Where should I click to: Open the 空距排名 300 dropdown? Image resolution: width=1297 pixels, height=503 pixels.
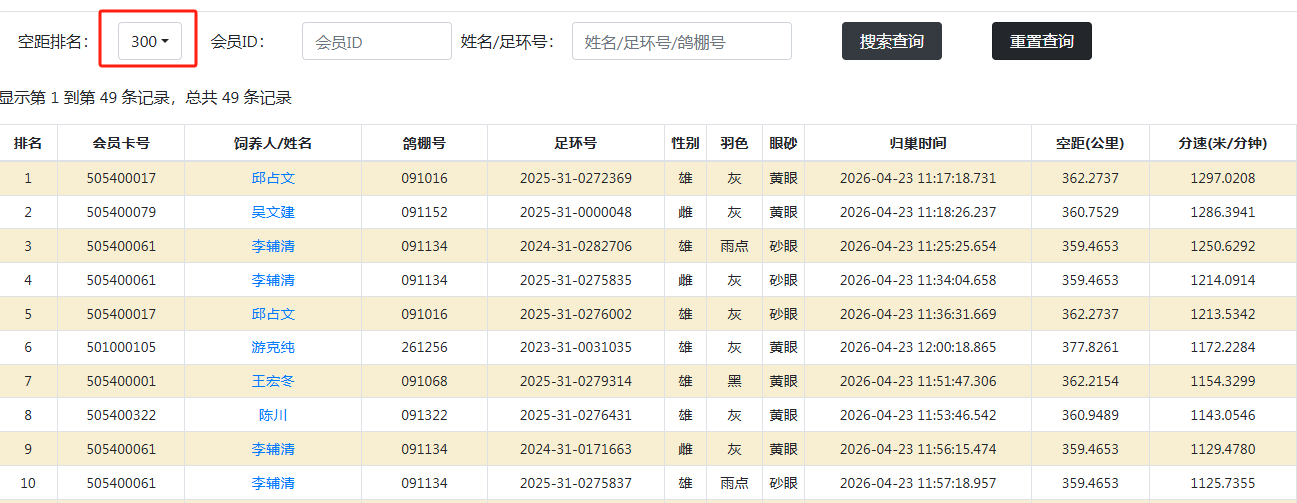coord(149,41)
